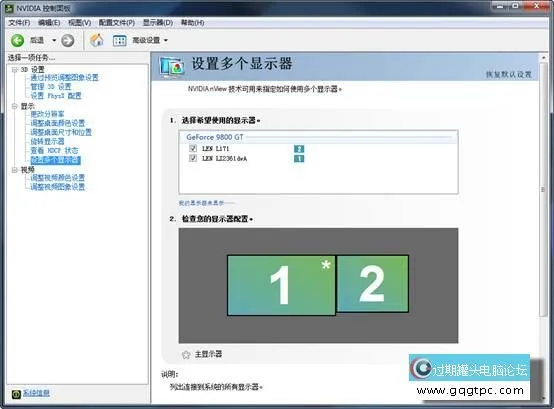The image size is (554, 409).
Task: Click the green Back arrow icon
Action: (17, 40)
